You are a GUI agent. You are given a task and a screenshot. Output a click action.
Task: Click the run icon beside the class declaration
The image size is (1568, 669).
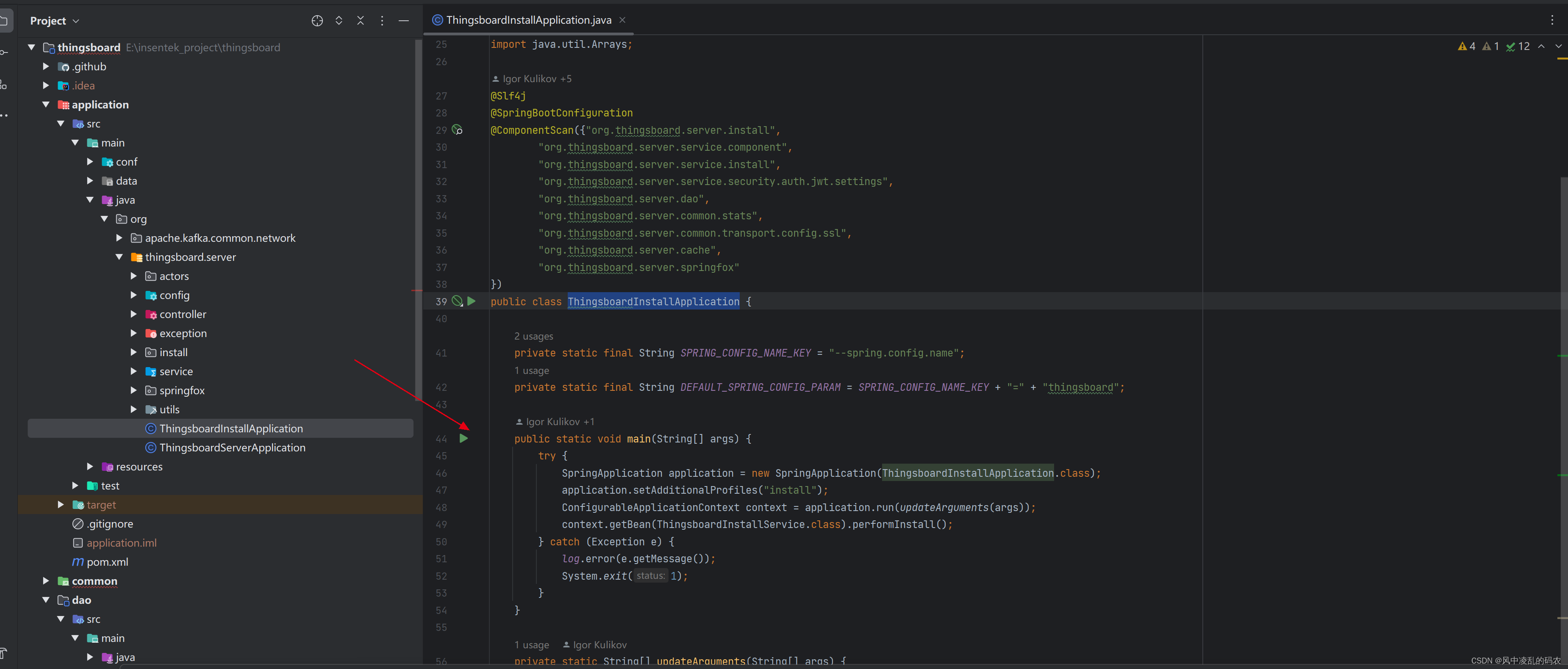click(x=472, y=301)
